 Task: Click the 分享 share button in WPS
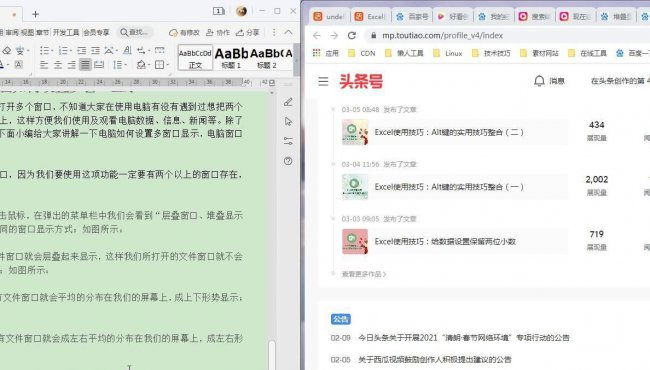tap(247, 32)
